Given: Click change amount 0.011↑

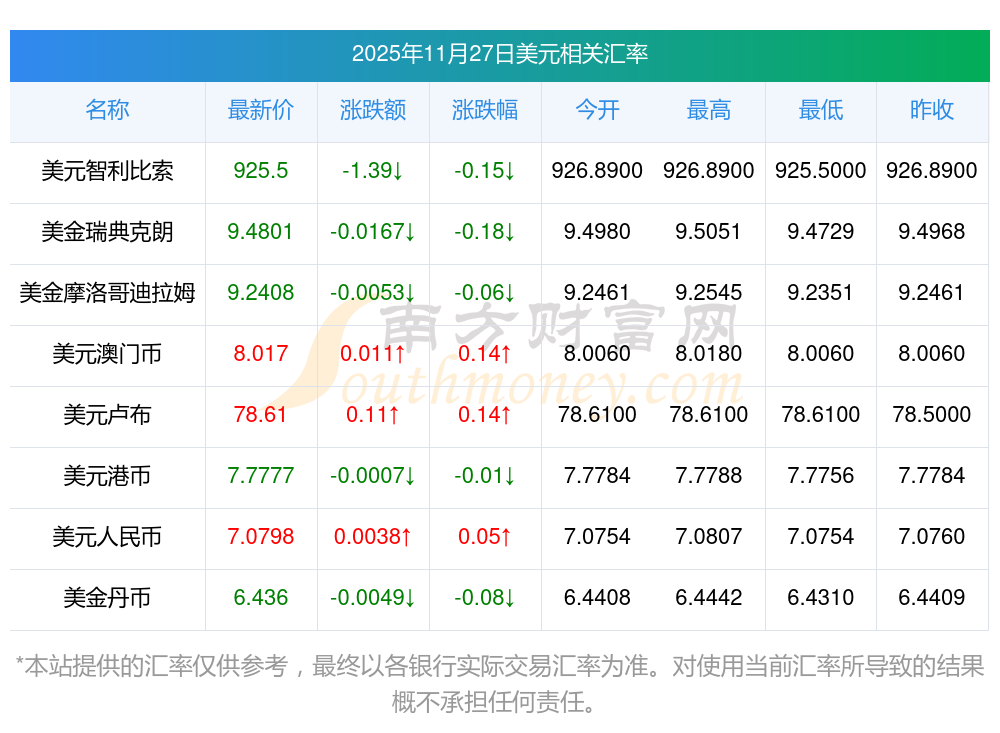Looking at the screenshot, I should tap(372, 353).
